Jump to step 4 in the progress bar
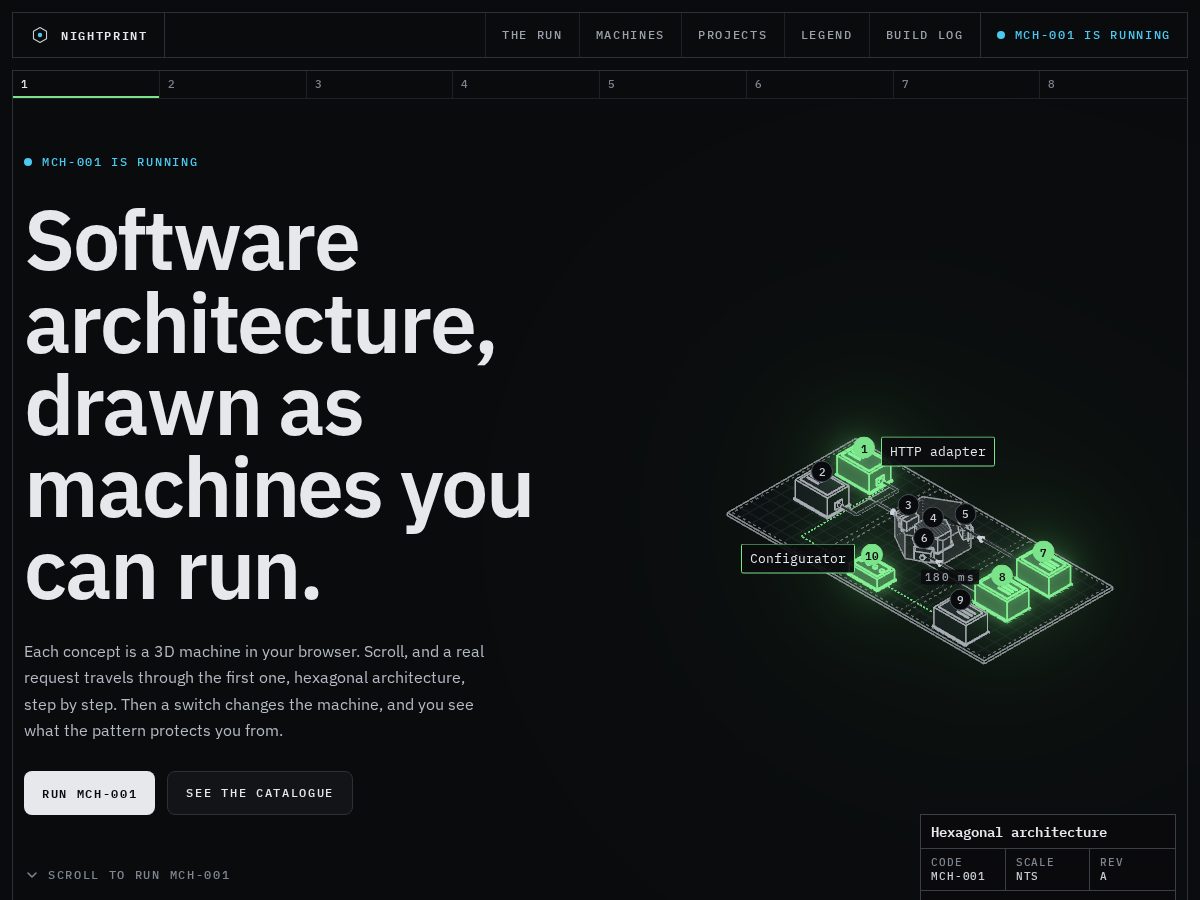The width and height of the screenshot is (1200, 900). click(526, 84)
